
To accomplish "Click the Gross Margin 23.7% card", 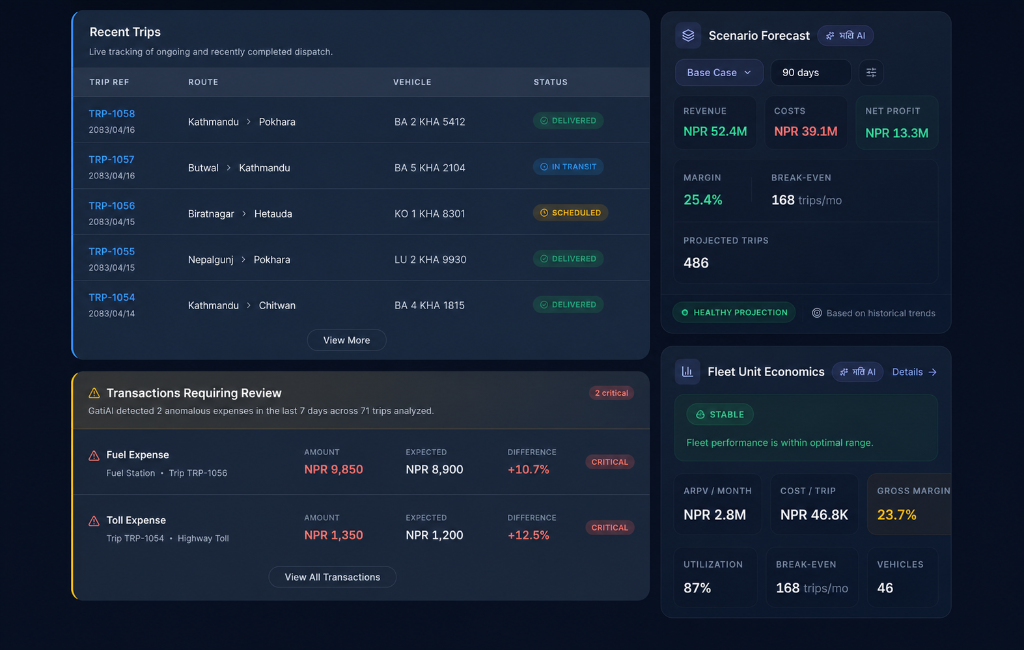I will (x=909, y=504).
